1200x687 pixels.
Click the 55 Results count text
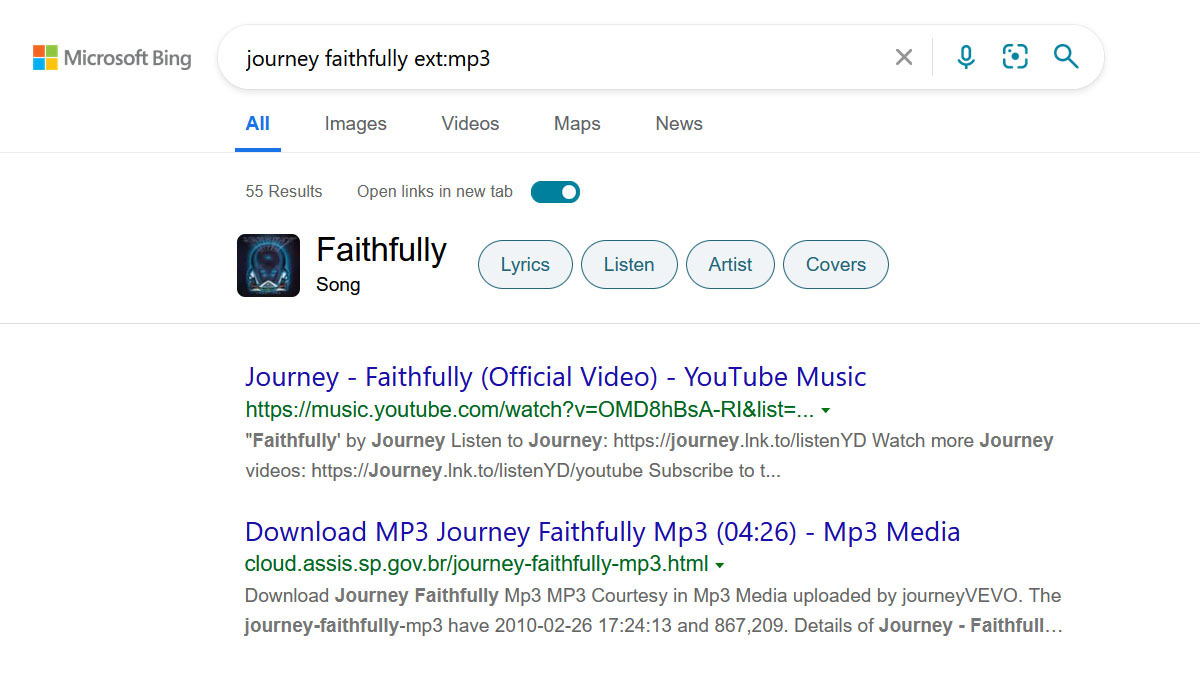(x=284, y=191)
